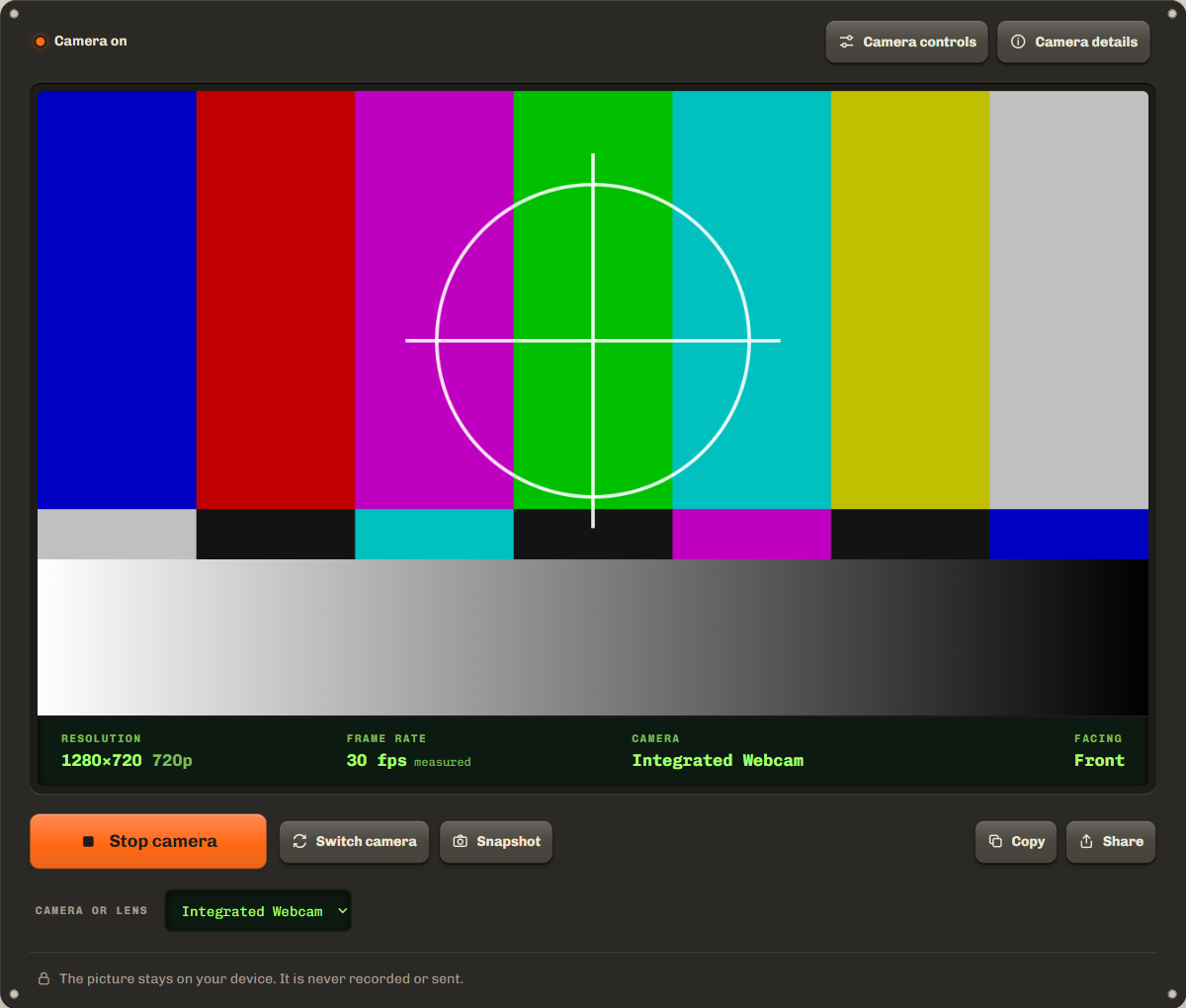The height and width of the screenshot is (1008, 1186).
Task: Click the 720p resolution label
Action: click(172, 760)
